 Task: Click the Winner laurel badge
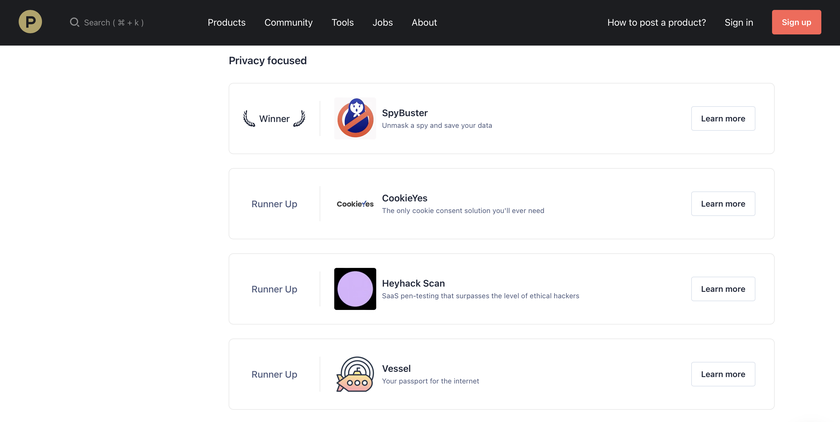(274, 118)
